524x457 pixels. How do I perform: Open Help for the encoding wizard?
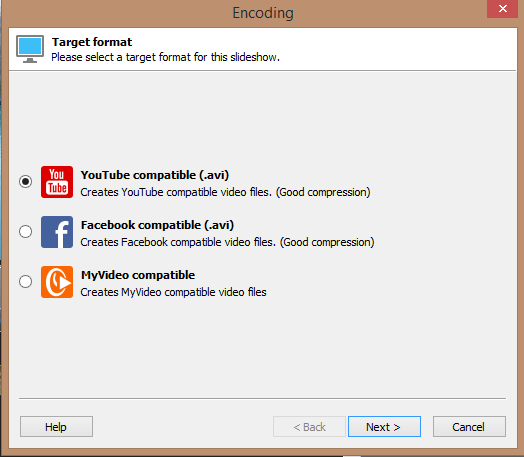(56, 427)
